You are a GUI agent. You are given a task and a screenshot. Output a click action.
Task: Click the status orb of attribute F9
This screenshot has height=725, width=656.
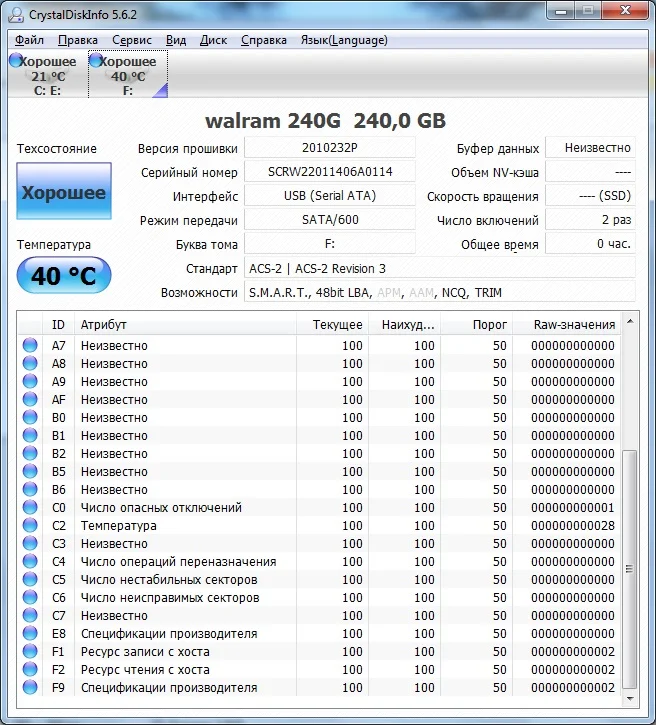coord(30,688)
